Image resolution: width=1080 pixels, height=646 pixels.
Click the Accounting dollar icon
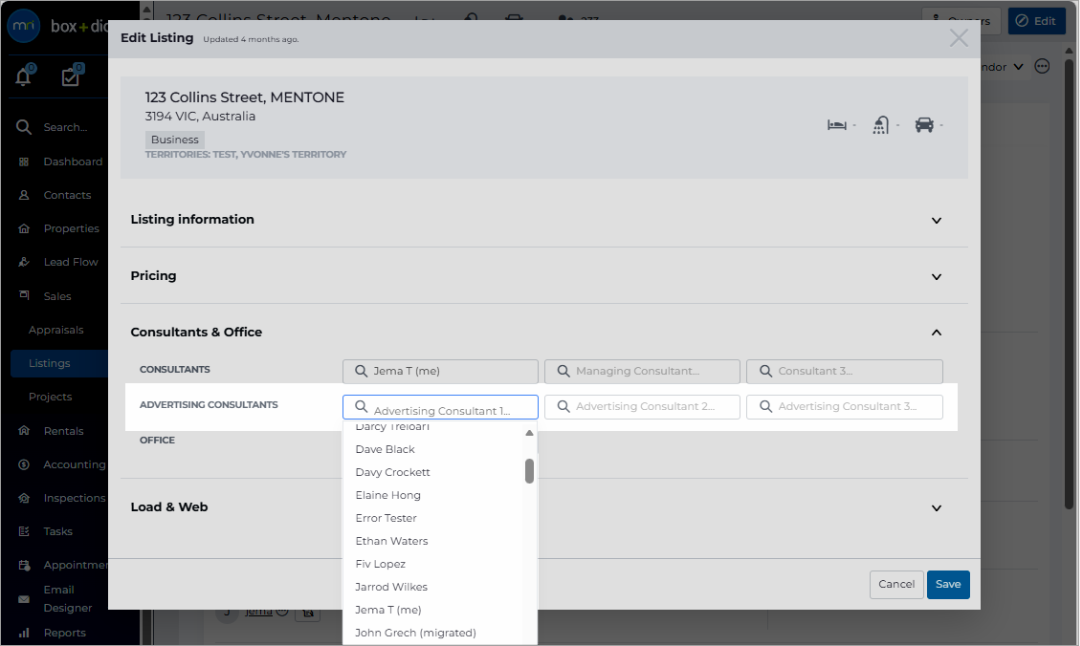point(24,465)
